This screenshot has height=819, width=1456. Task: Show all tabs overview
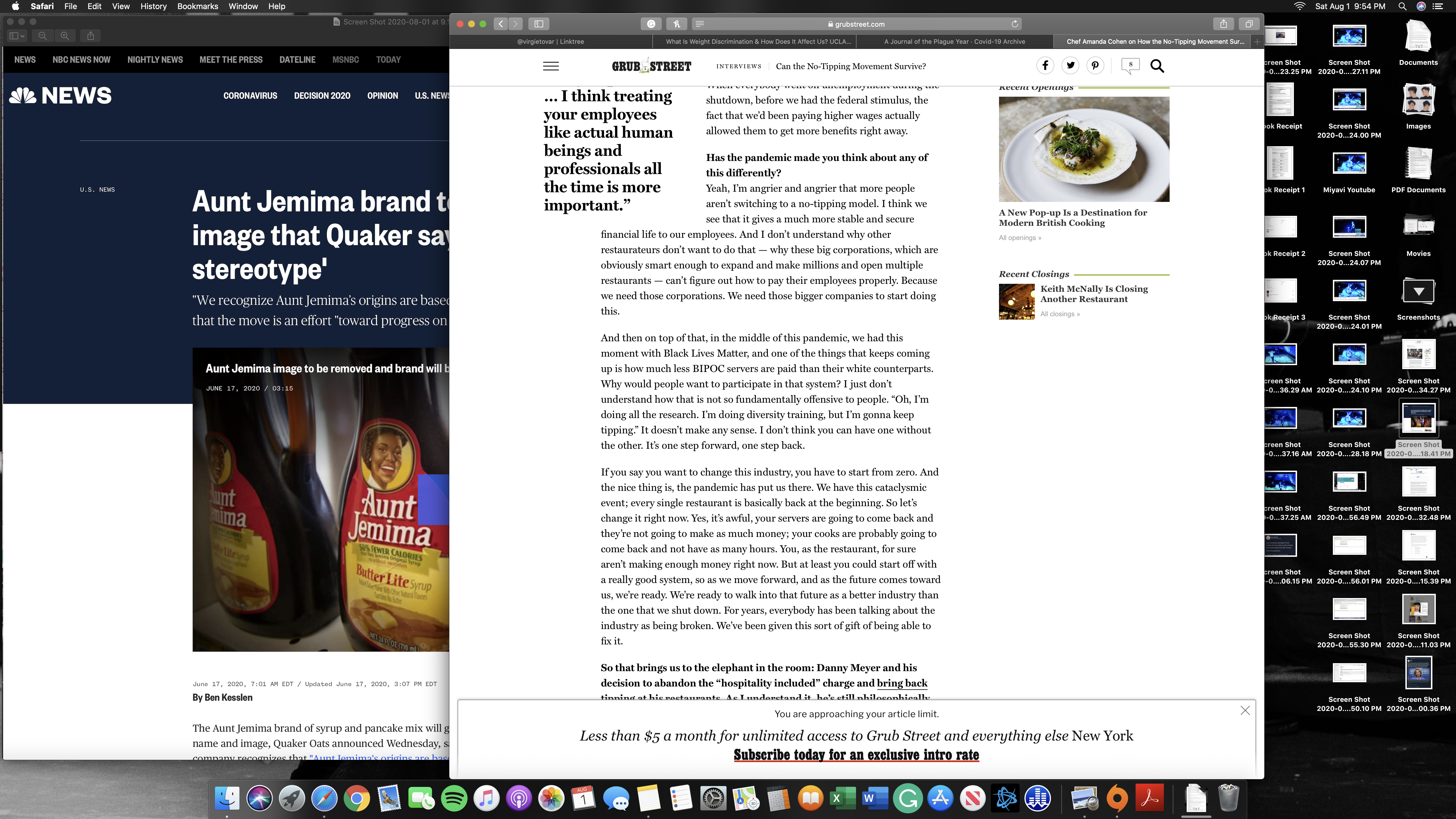[x=1249, y=24]
